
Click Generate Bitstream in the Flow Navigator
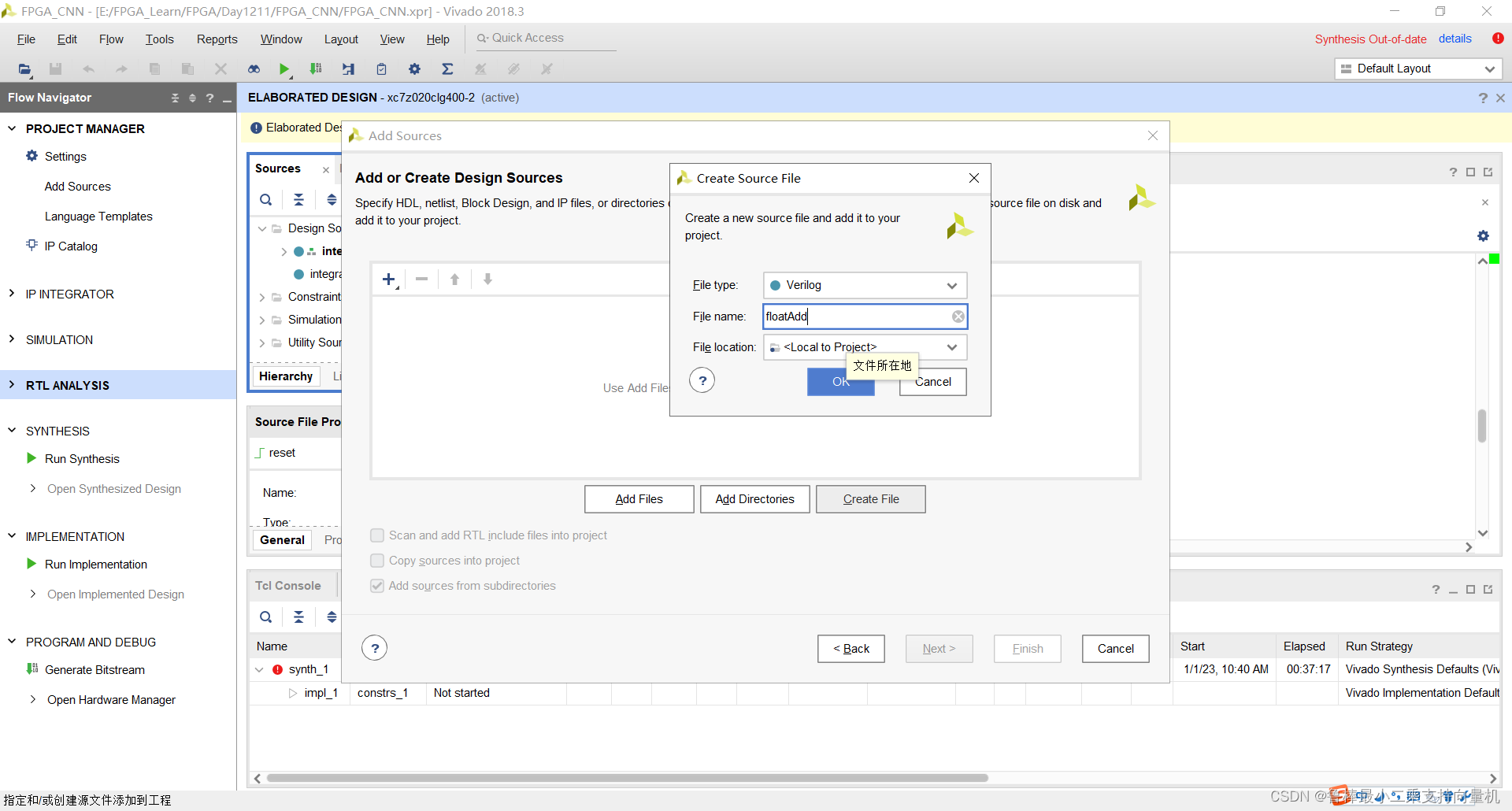click(94, 670)
